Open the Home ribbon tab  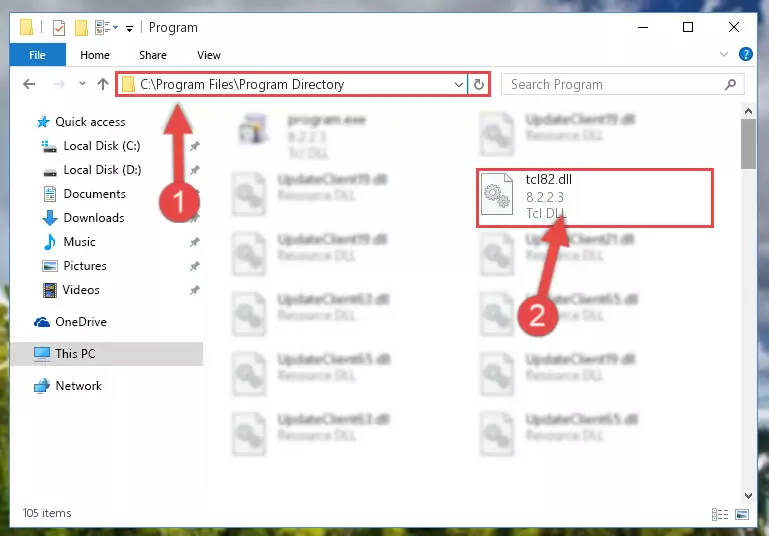pyautogui.click(x=95, y=55)
